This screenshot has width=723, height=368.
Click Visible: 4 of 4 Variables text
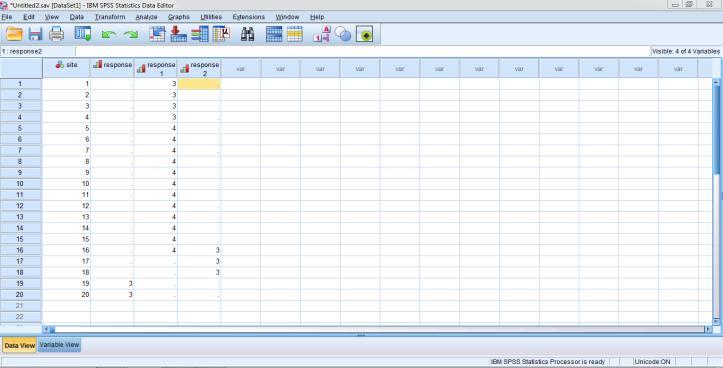[686, 52]
